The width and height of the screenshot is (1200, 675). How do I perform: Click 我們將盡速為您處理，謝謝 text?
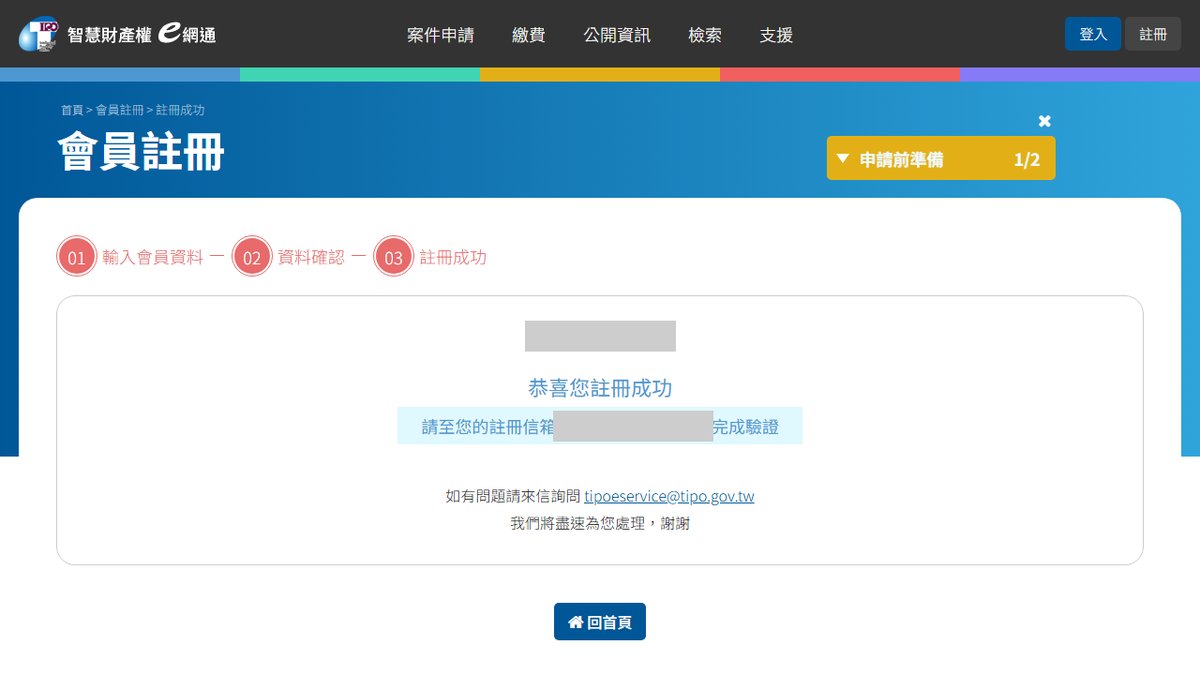[x=600, y=523]
